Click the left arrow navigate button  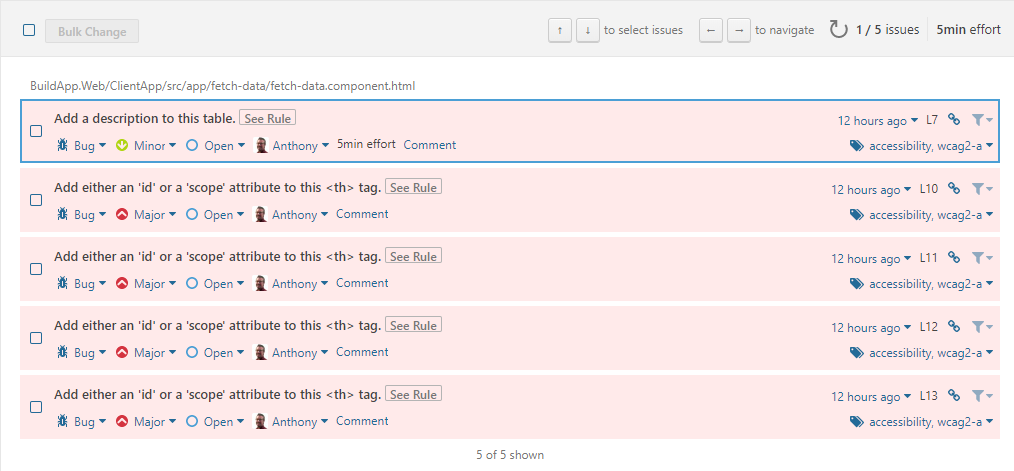[x=711, y=30]
